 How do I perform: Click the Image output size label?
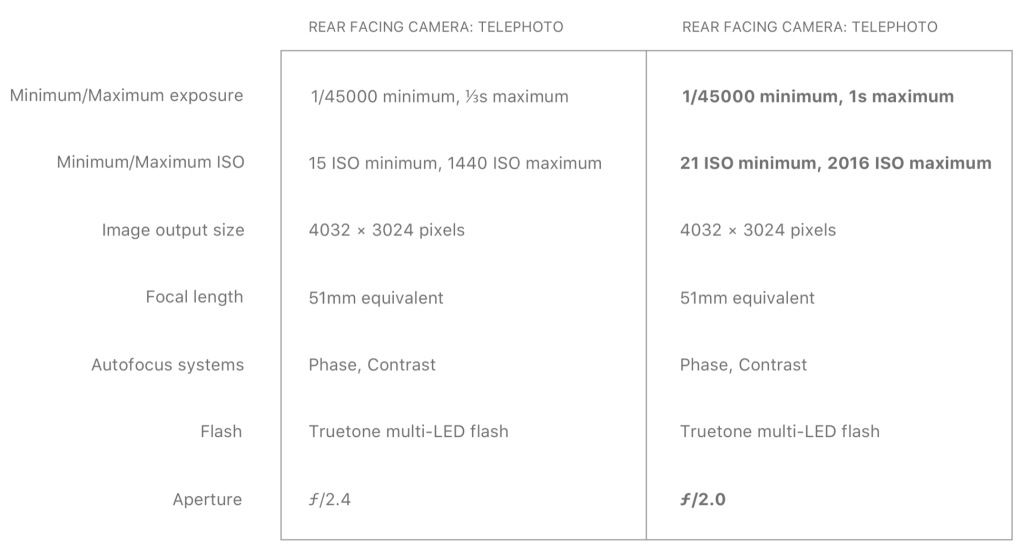172,230
